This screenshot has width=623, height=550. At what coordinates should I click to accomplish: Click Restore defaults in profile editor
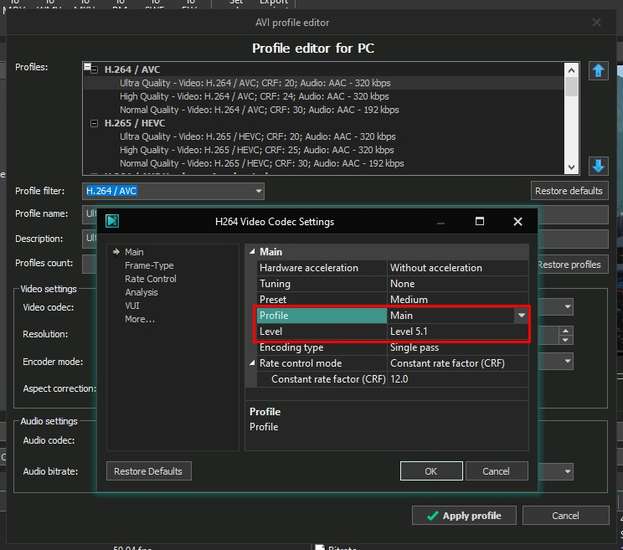569,191
